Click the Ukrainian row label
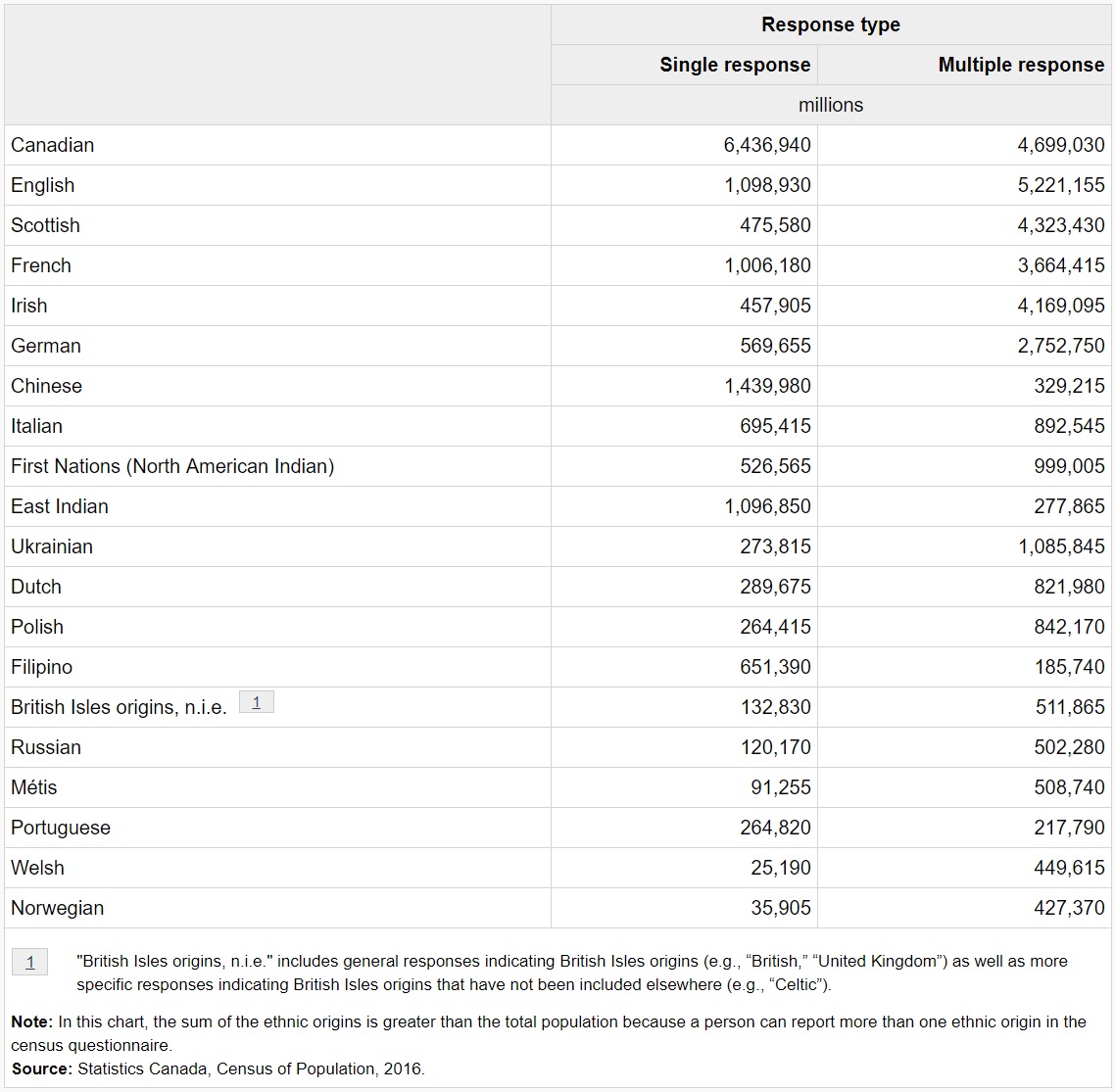 pyautogui.click(x=52, y=546)
